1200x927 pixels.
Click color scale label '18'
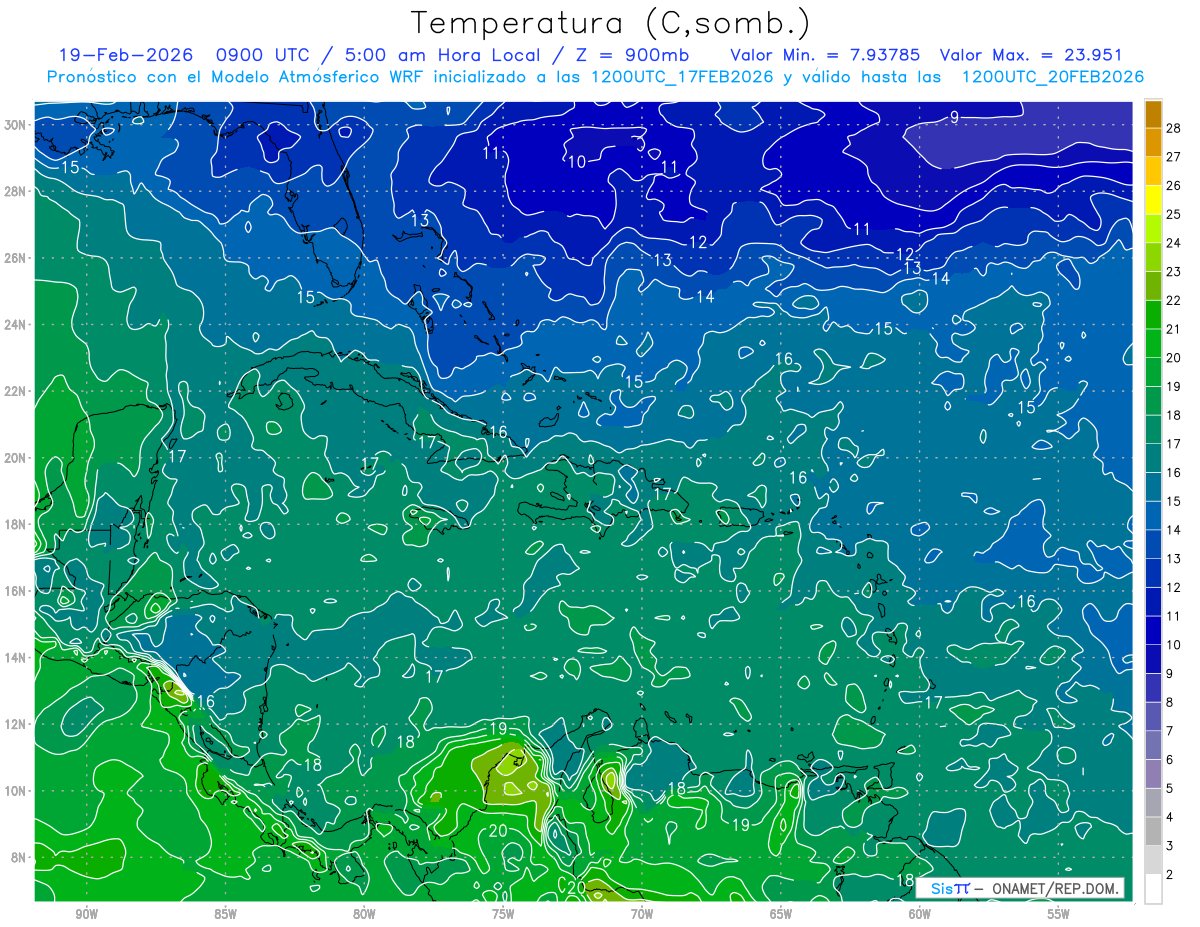1174,415
